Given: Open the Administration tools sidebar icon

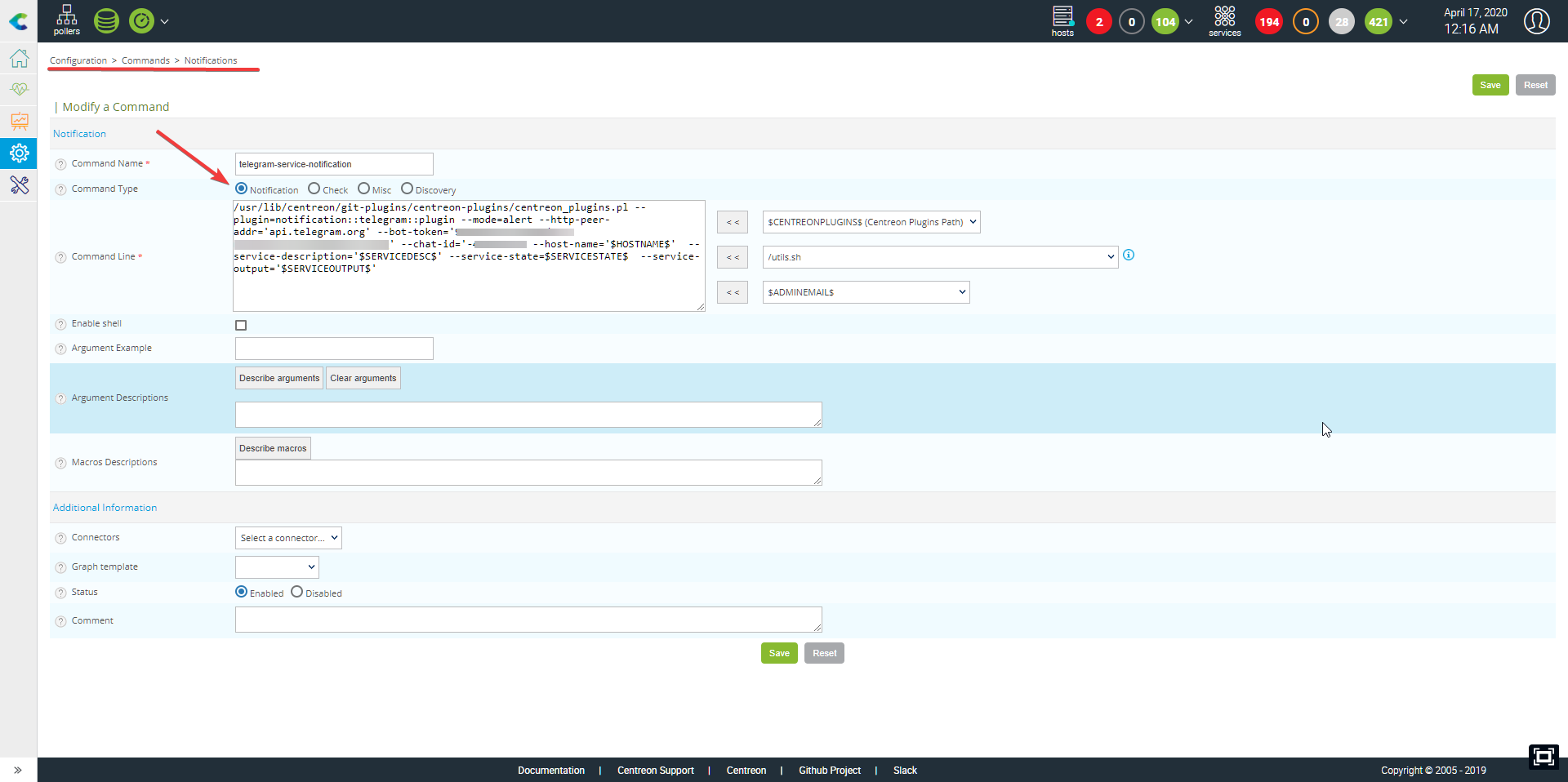Looking at the screenshot, I should click(x=19, y=185).
